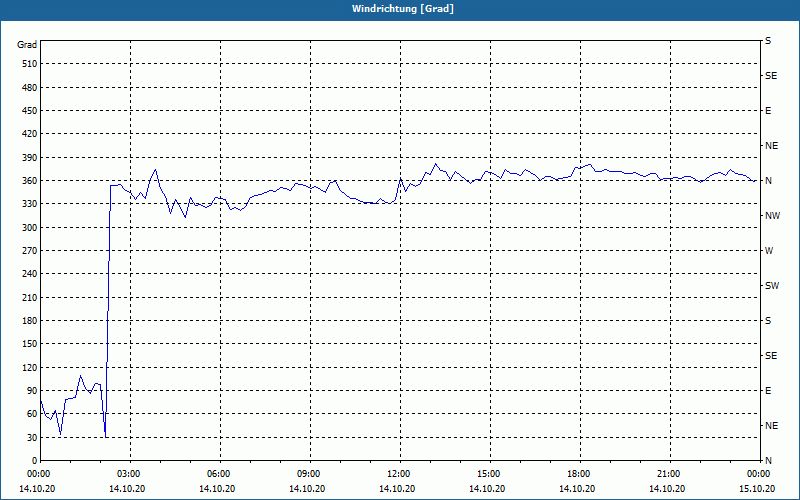The height and width of the screenshot is (500, 800).
Task: Click the 150 degree axis label
Action: tap(30, 344)
